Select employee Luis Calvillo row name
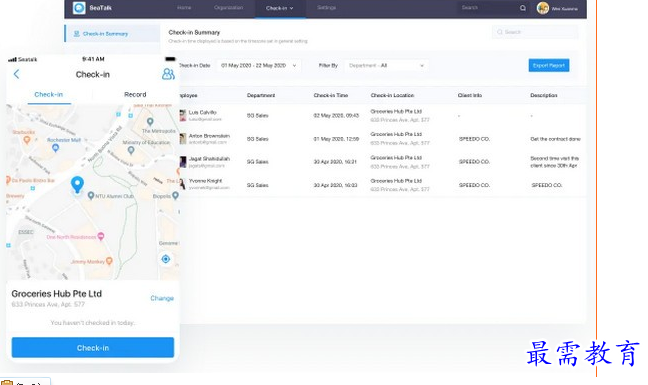This screenshot has height=385, width=648. (x=202, y=112)
